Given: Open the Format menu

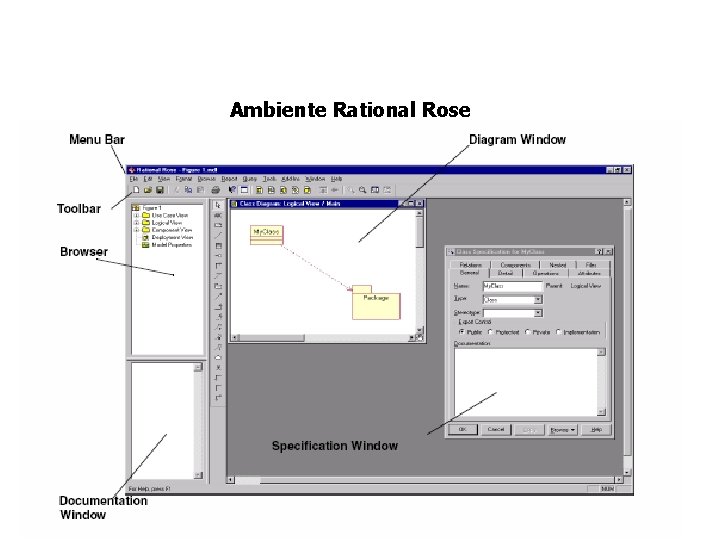Looking at the screenshot, I should [184, 179].
